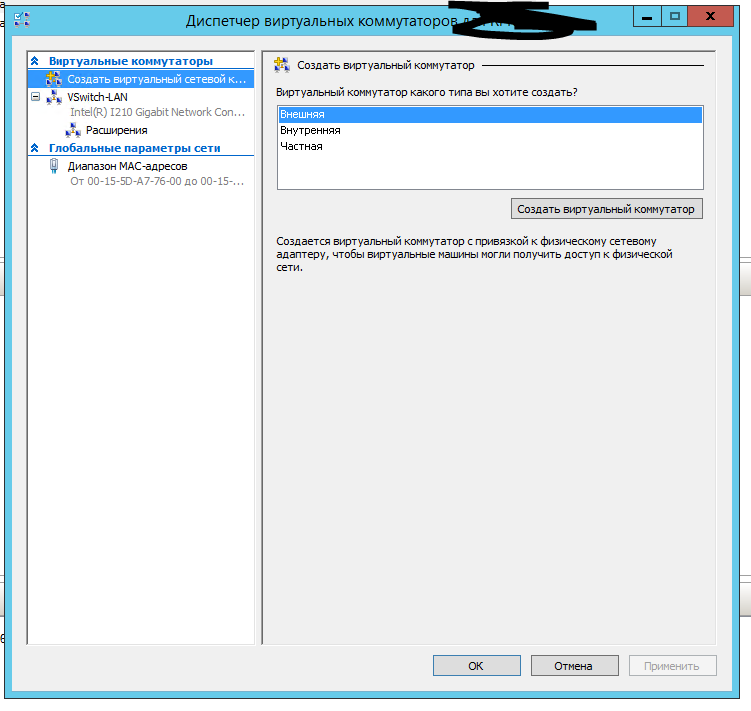Collapse the Виртуальные коммутаторы section chevron
The image size is (751, 711).
click(x=35, y=62)
